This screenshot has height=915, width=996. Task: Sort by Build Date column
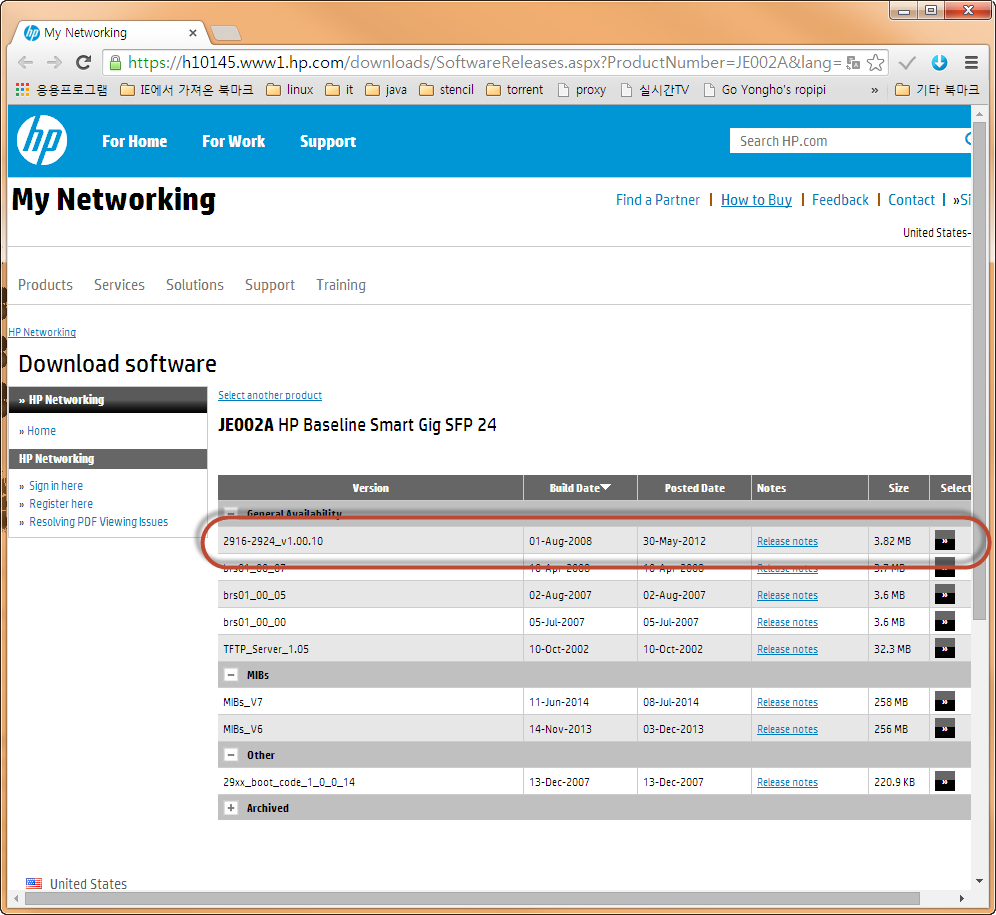[580, 487]
